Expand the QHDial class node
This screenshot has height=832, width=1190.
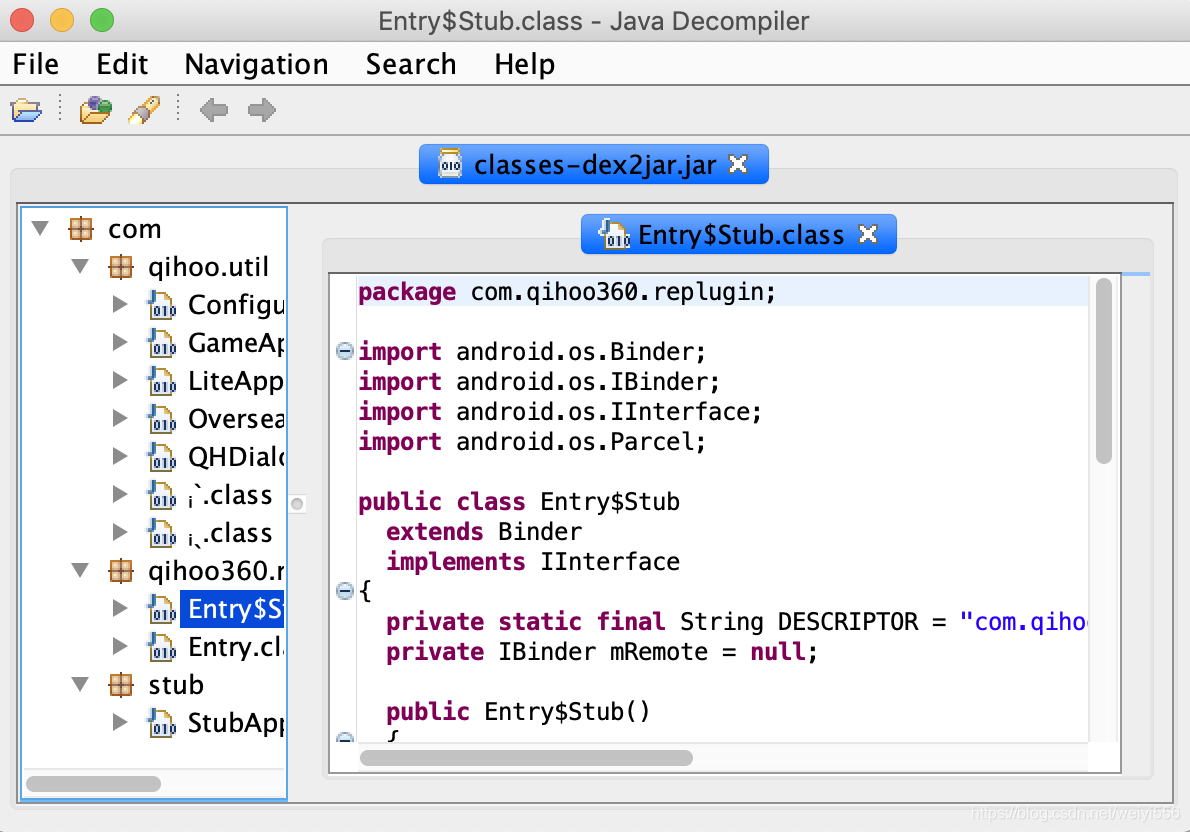120,456
